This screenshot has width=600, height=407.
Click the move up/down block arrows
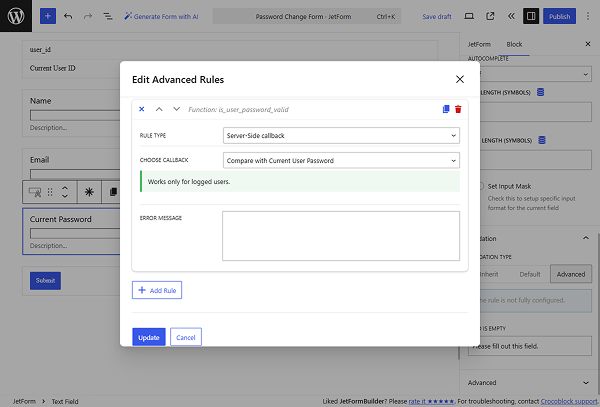click(x=65, y=192)
